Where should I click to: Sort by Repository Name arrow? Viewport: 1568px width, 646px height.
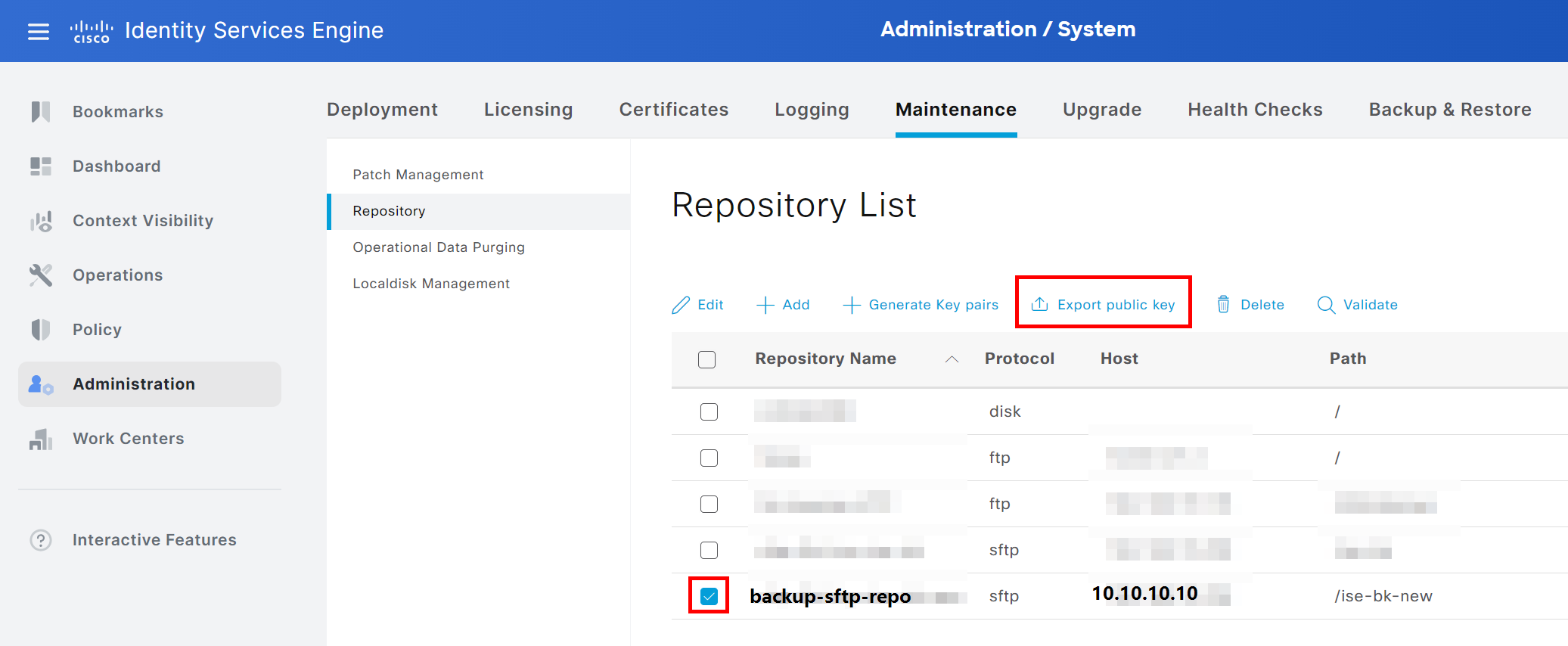(952, 359)
